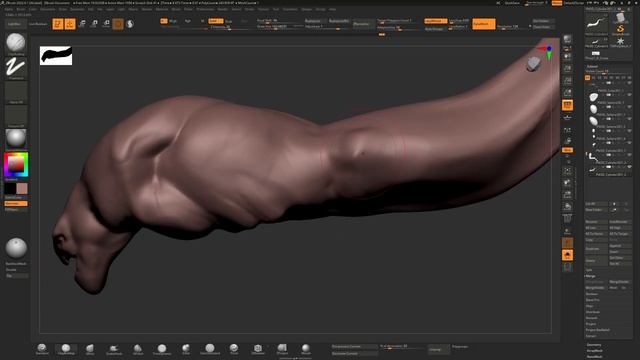
Task: Click the Sculptris Pro icon
Action: tap(130, 24)
